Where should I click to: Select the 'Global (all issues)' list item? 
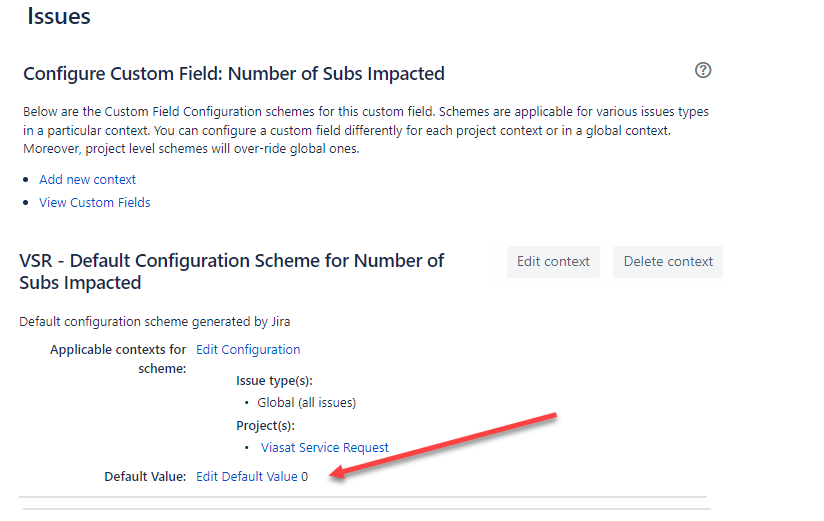pyautogui.click(x=306, y=403)
